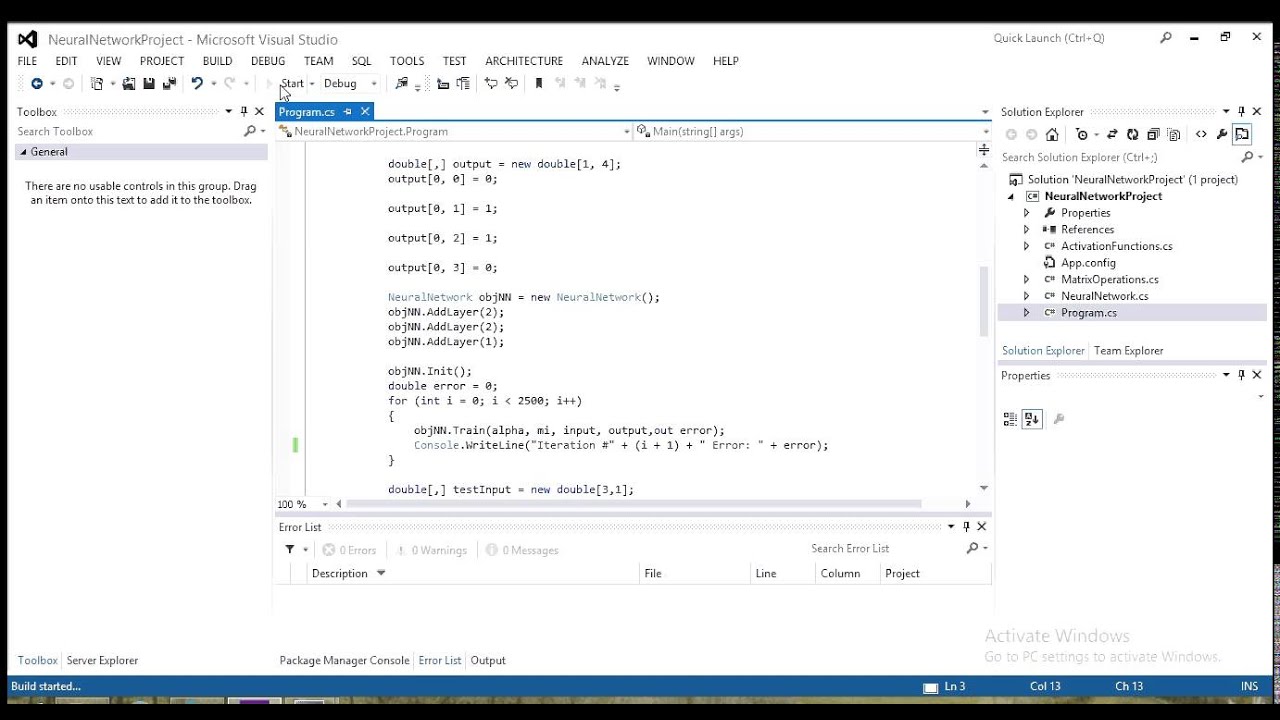Switch to the Server Explorer tab
1280x720 pixels.
tap(102, 661)
